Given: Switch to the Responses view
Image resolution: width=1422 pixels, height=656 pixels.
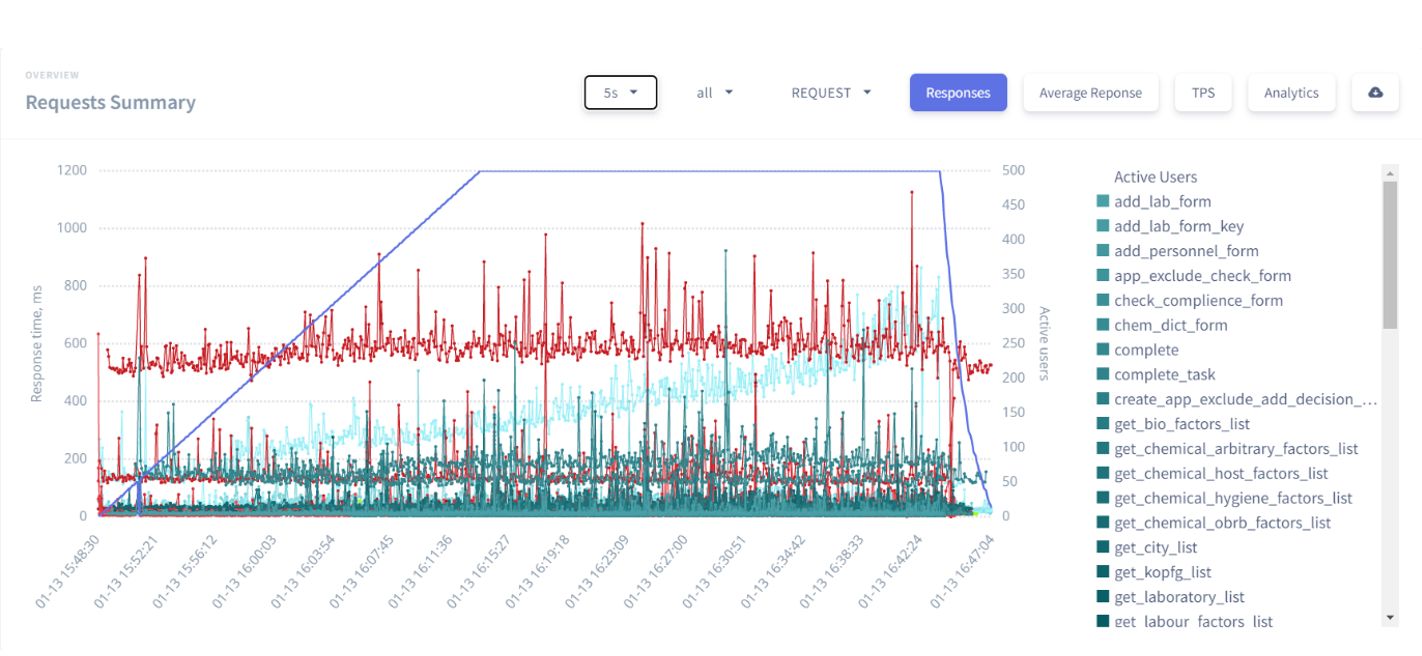Looking at the screenshot, I should (x=958, y=93).
